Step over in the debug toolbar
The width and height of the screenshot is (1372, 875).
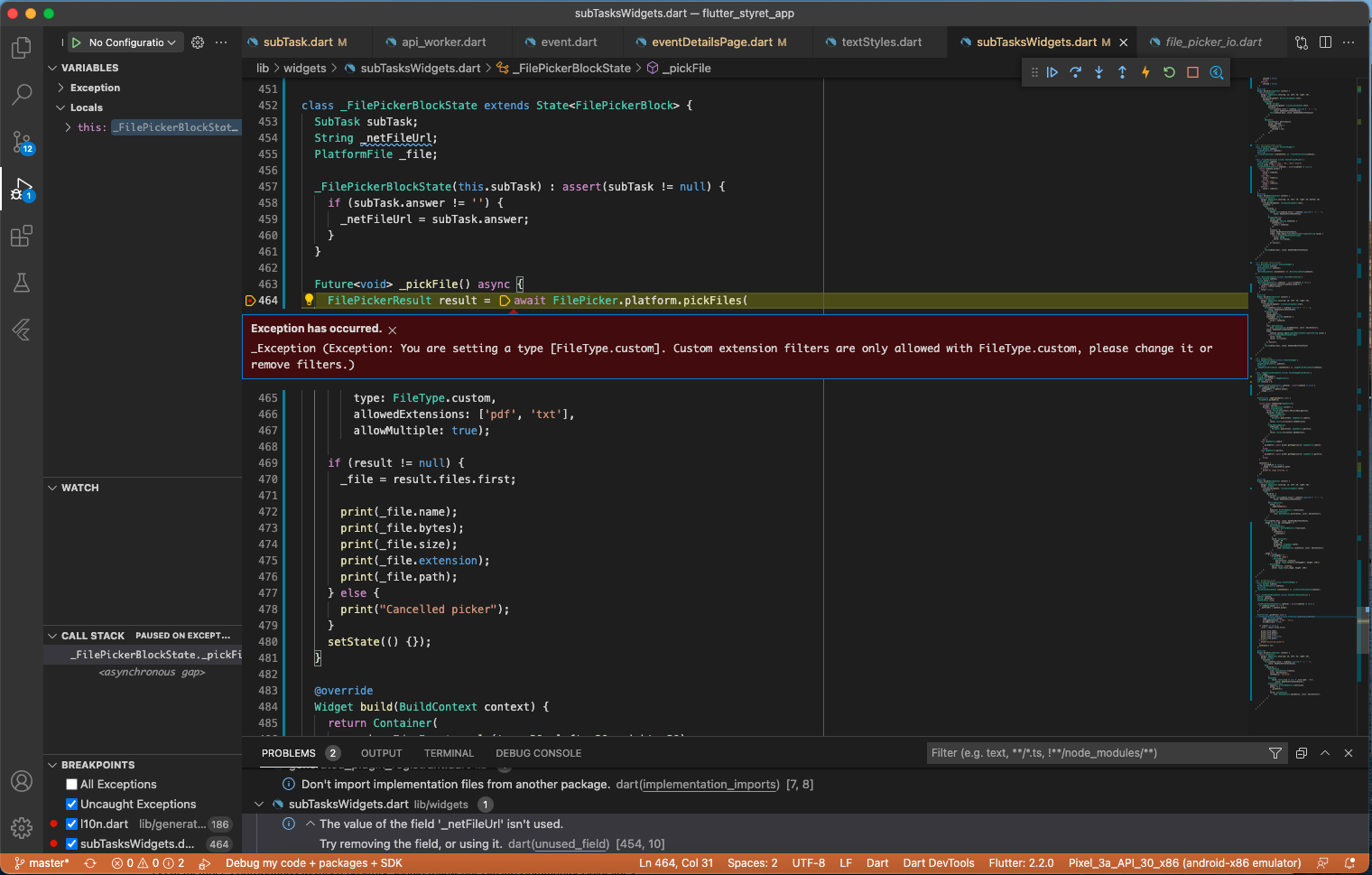1075,72
